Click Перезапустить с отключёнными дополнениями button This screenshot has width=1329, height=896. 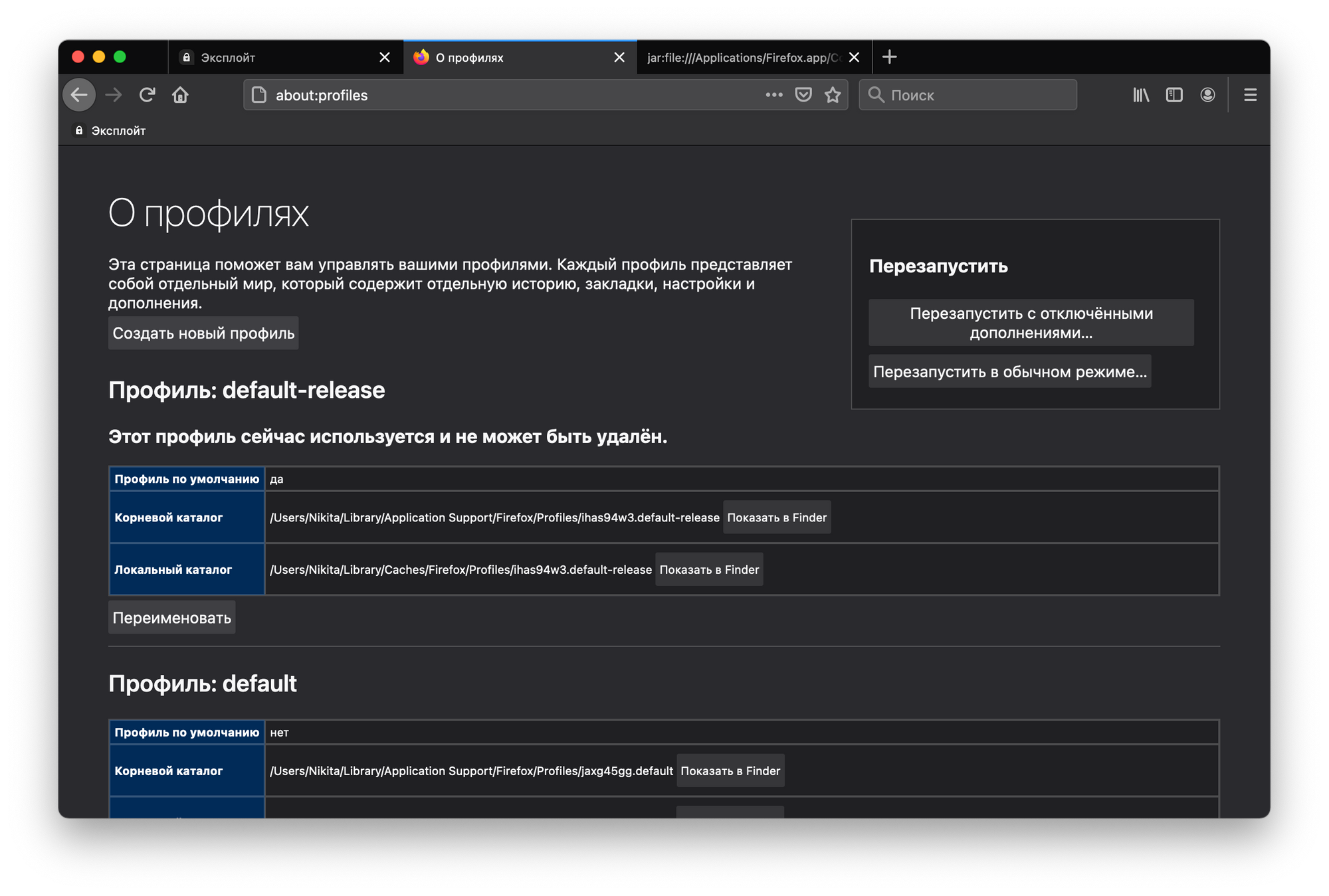click(x=1031, y=323)
